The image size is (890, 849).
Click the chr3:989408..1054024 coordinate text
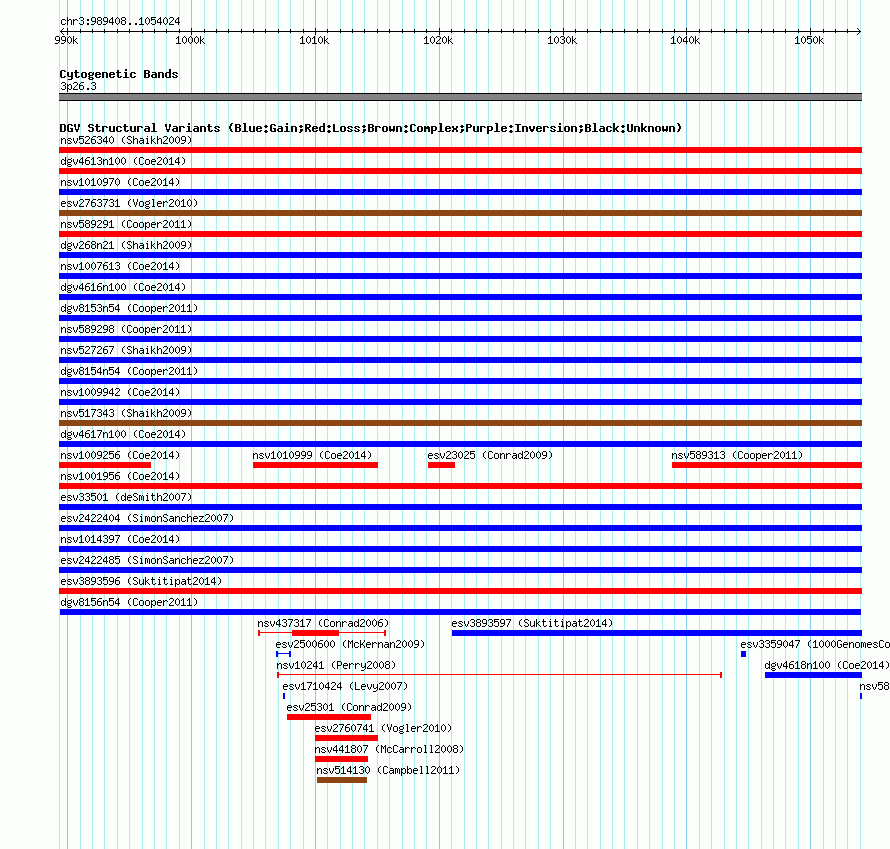(x=120, y=21)
